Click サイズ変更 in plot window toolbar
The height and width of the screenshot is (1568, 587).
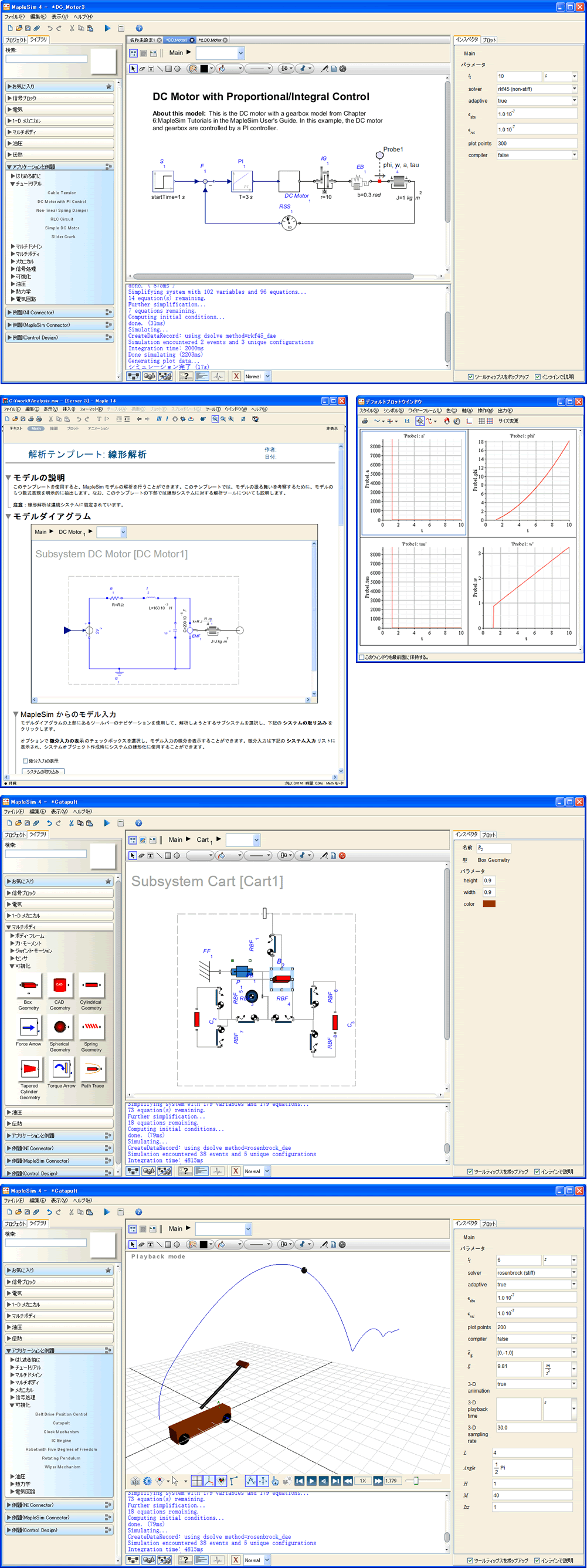click(508, 421)
